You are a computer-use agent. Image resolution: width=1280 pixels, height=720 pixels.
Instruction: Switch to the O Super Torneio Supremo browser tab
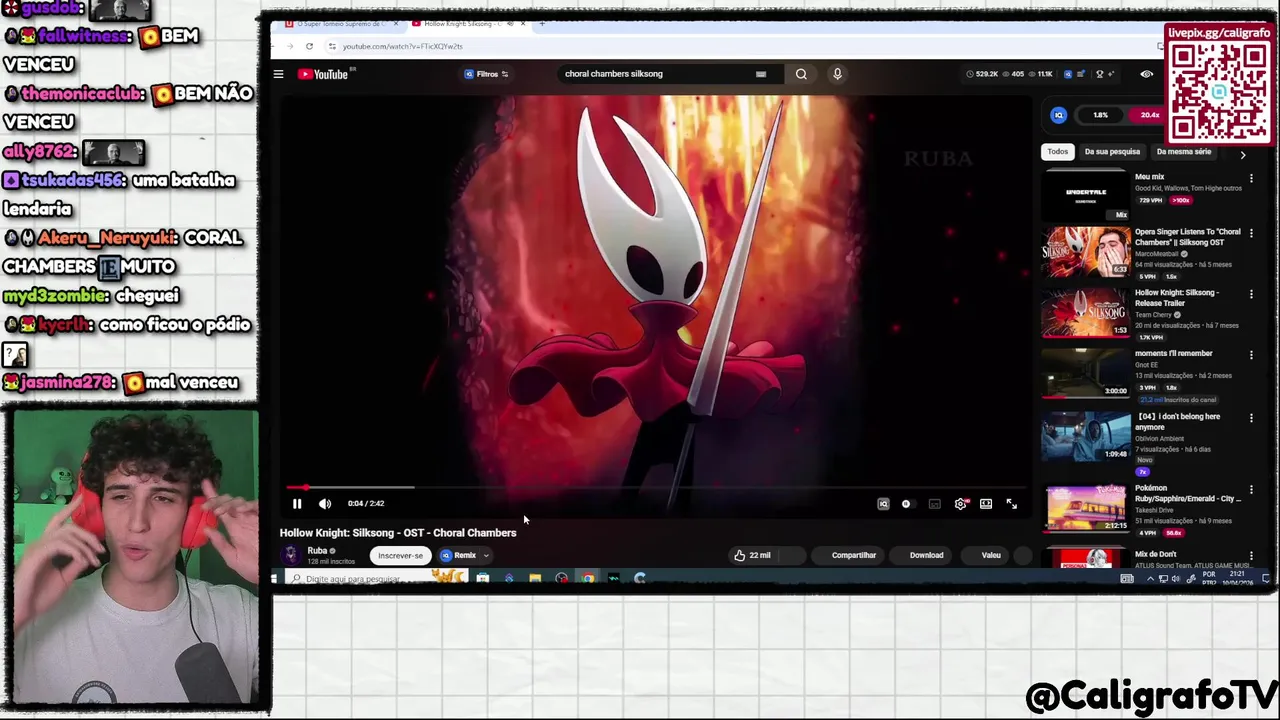point(340,24)
